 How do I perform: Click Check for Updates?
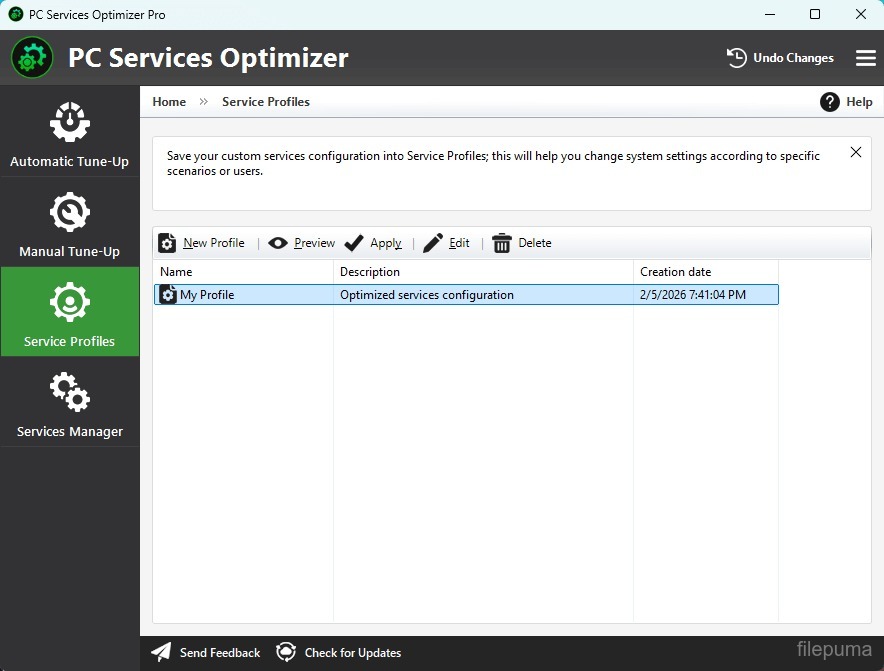339,653
